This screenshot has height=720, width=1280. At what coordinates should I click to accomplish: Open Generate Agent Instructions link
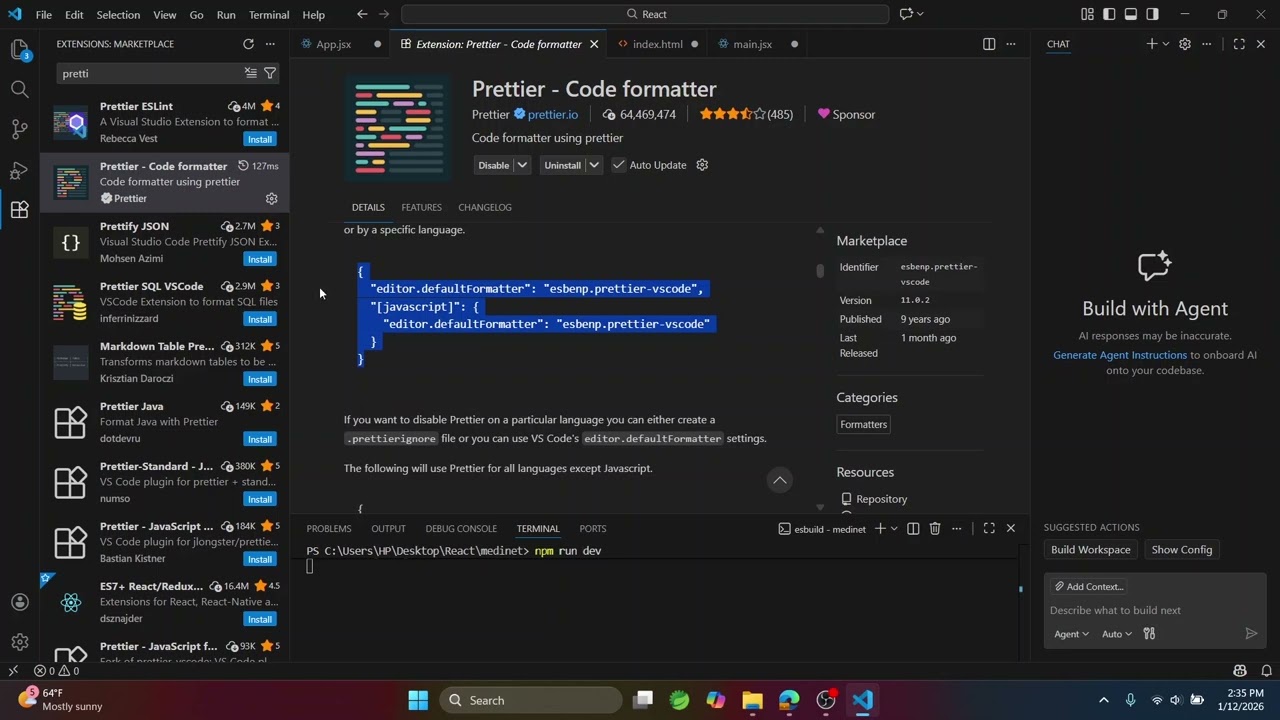tap(1120, 355)
